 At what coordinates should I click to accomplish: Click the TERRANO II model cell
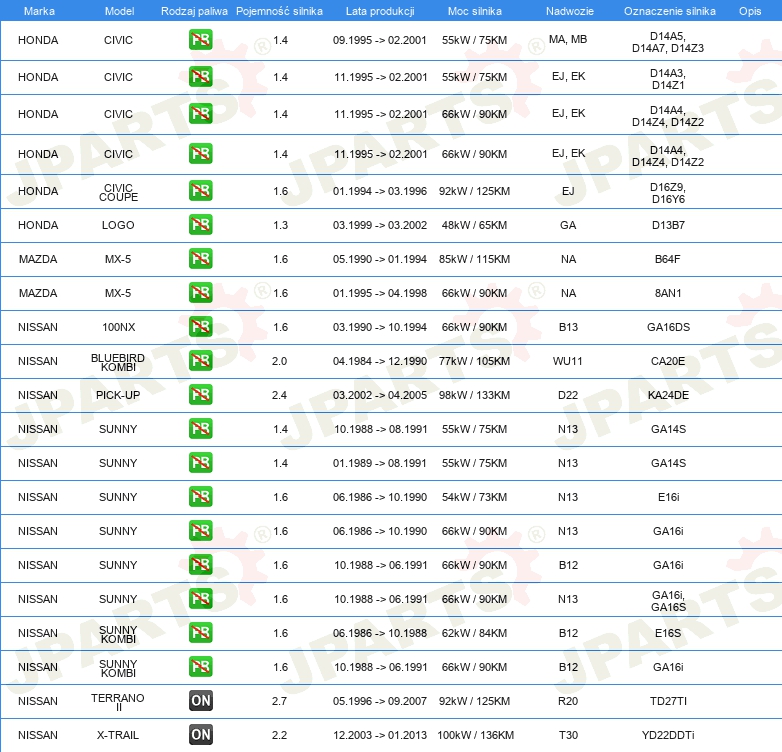tap(118, 702)
